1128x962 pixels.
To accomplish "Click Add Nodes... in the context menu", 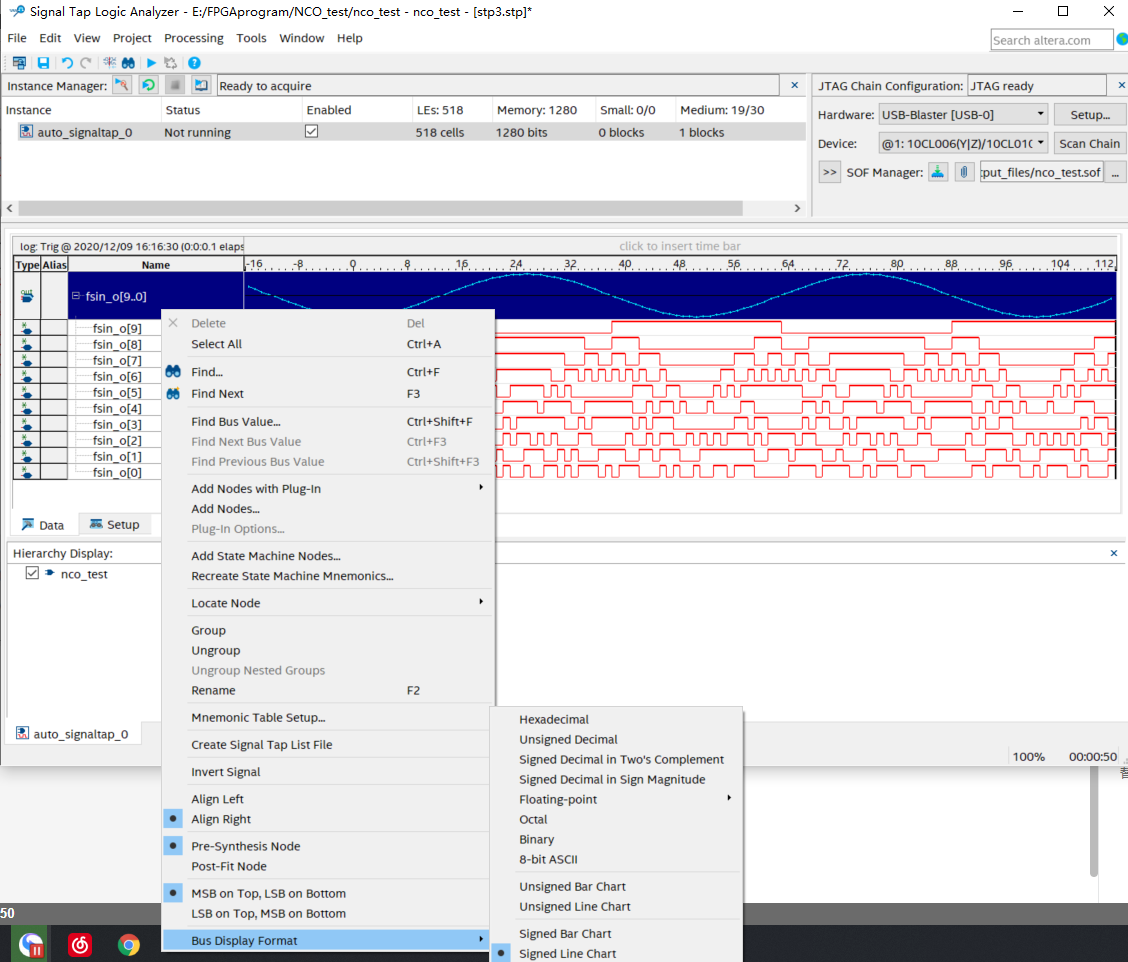I will click(225, 509).
